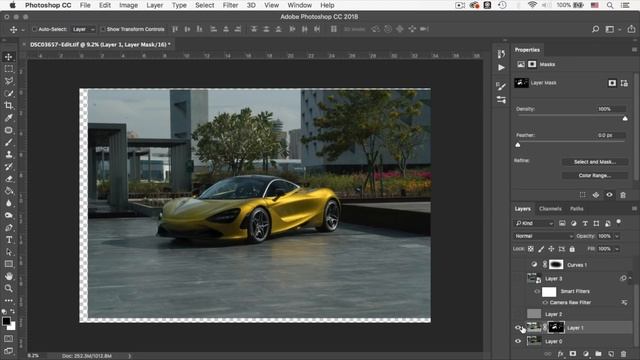Select the Quick Selection tool

pyautogui.click(x=9, y=93)
